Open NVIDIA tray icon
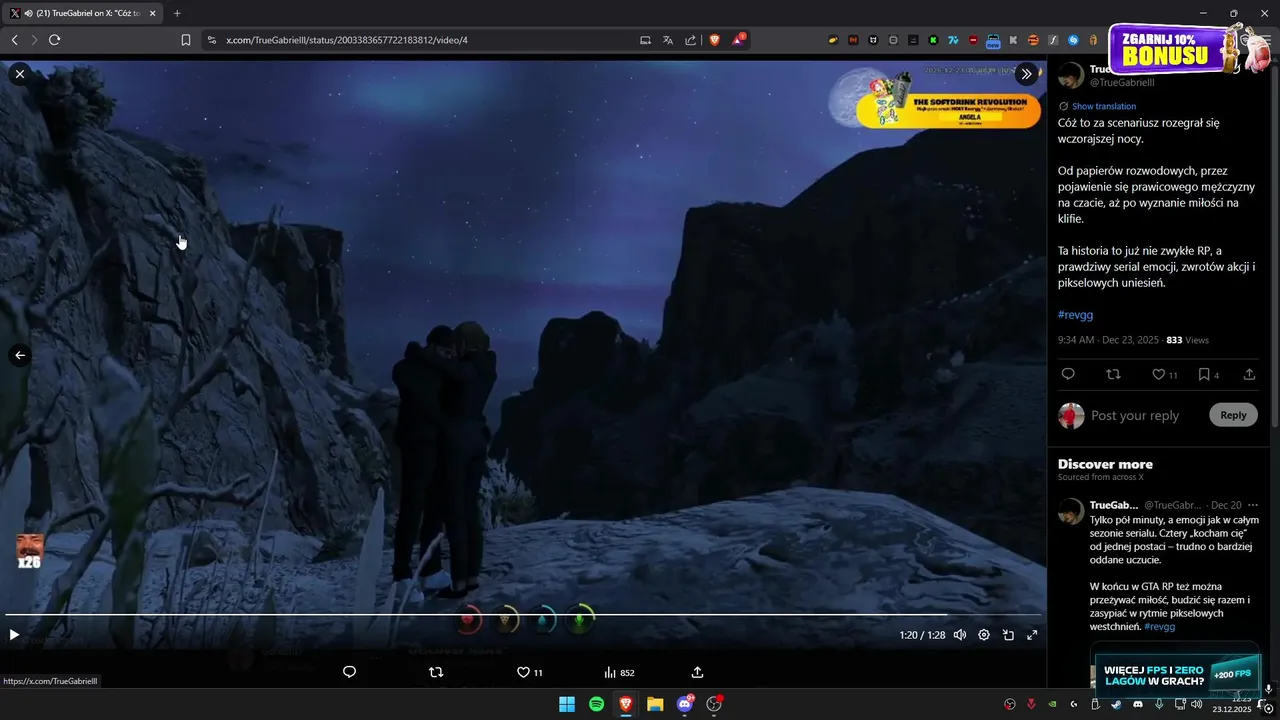Viewport: 1280px width, 720px height. pyautogui.click(x=1053, y=704)
